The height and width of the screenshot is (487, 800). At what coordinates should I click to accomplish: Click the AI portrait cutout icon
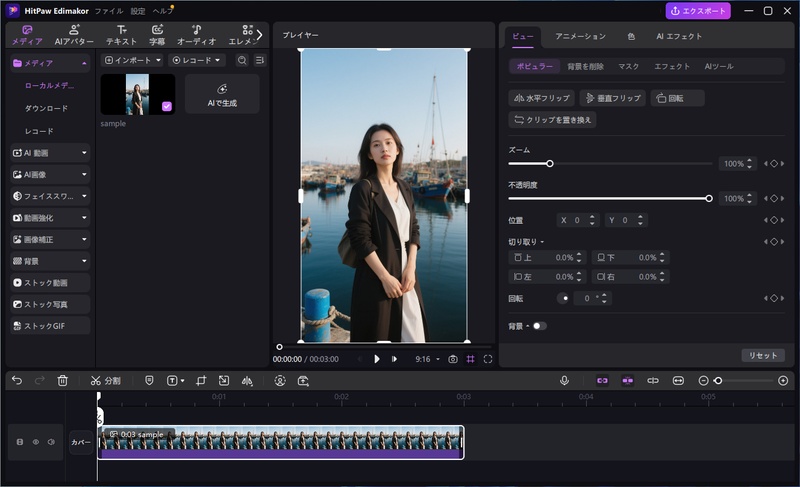(280, 380)
